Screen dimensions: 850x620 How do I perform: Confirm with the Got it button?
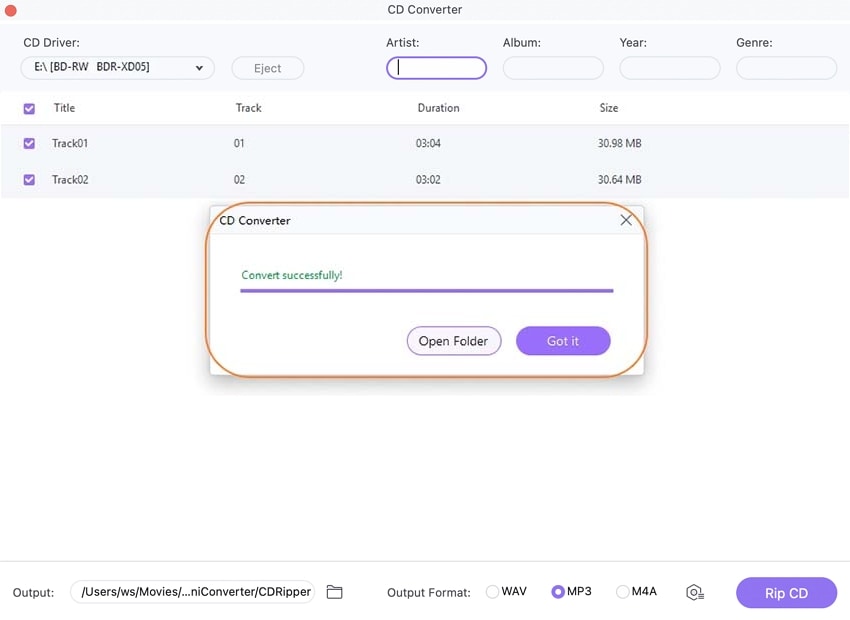[x=563, y=341]
